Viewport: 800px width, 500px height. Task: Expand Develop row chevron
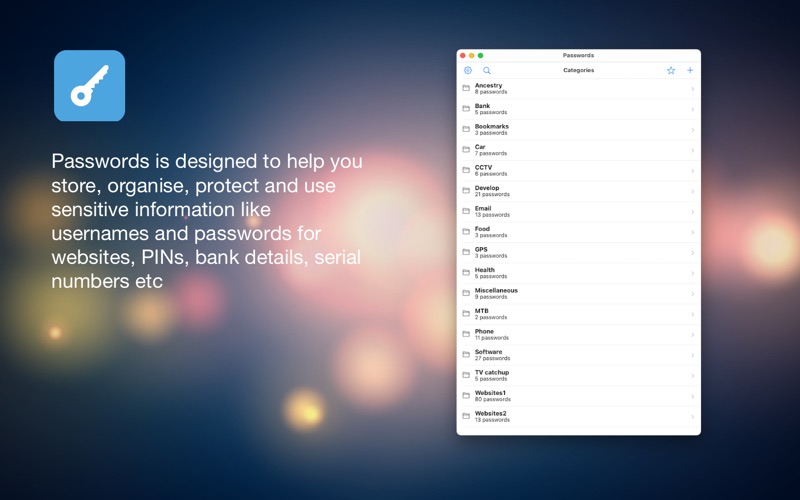692,191
